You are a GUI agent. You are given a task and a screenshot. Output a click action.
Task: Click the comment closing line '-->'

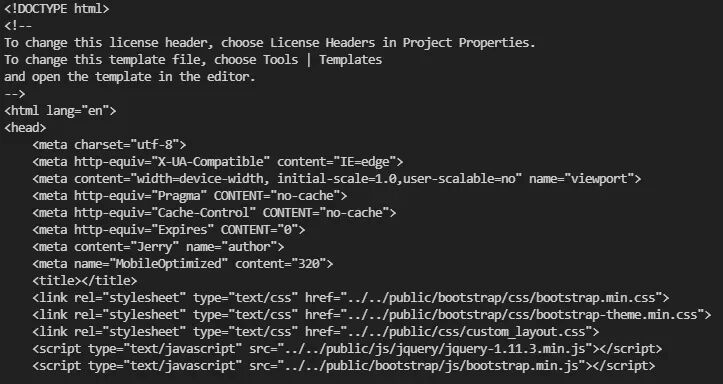15,94
